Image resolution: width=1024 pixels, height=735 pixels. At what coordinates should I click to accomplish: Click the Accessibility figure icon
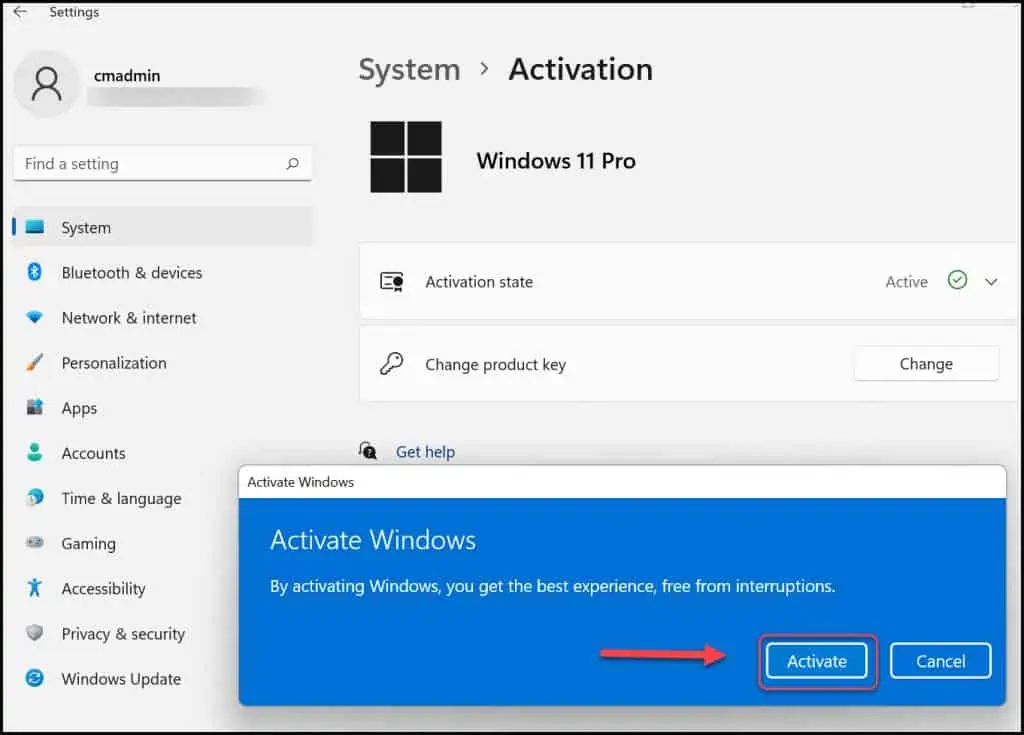tap(35, 587)
